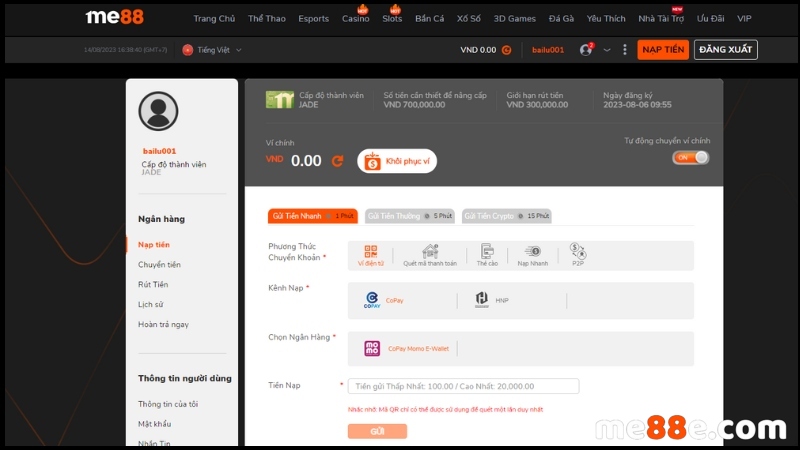
Task: Choose CoPay Momo E-Wallet bank
Action: coord(406,349)
